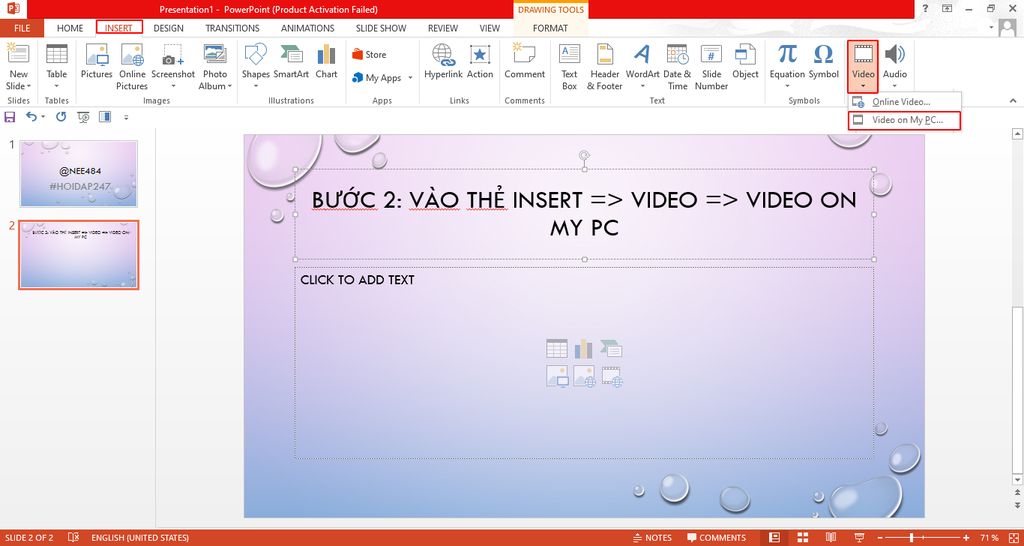The width and height of the screenshot is (1024, 546).
Task: Open the Drawing Tools FORMAT tab
Action: (551, 28)
